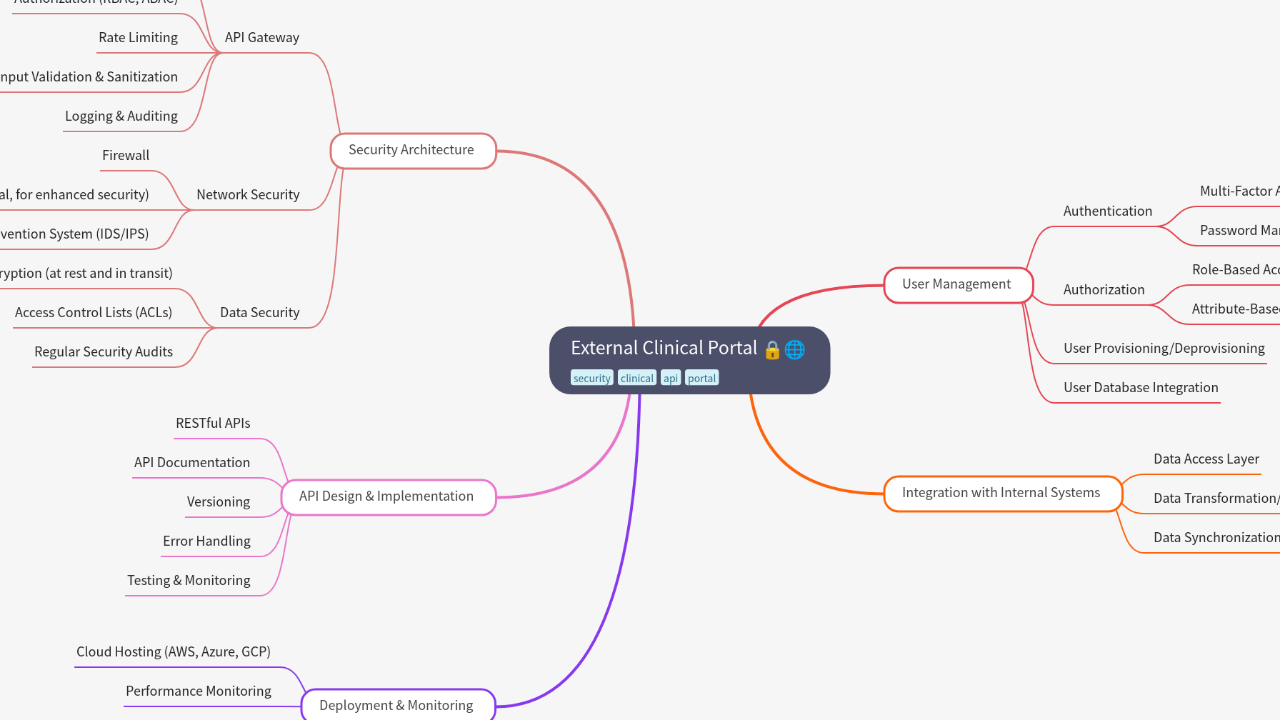The width and height of the screenshot is (1280, 720).
Task: Select the Rate Limiting item
Action: point(138,37)
